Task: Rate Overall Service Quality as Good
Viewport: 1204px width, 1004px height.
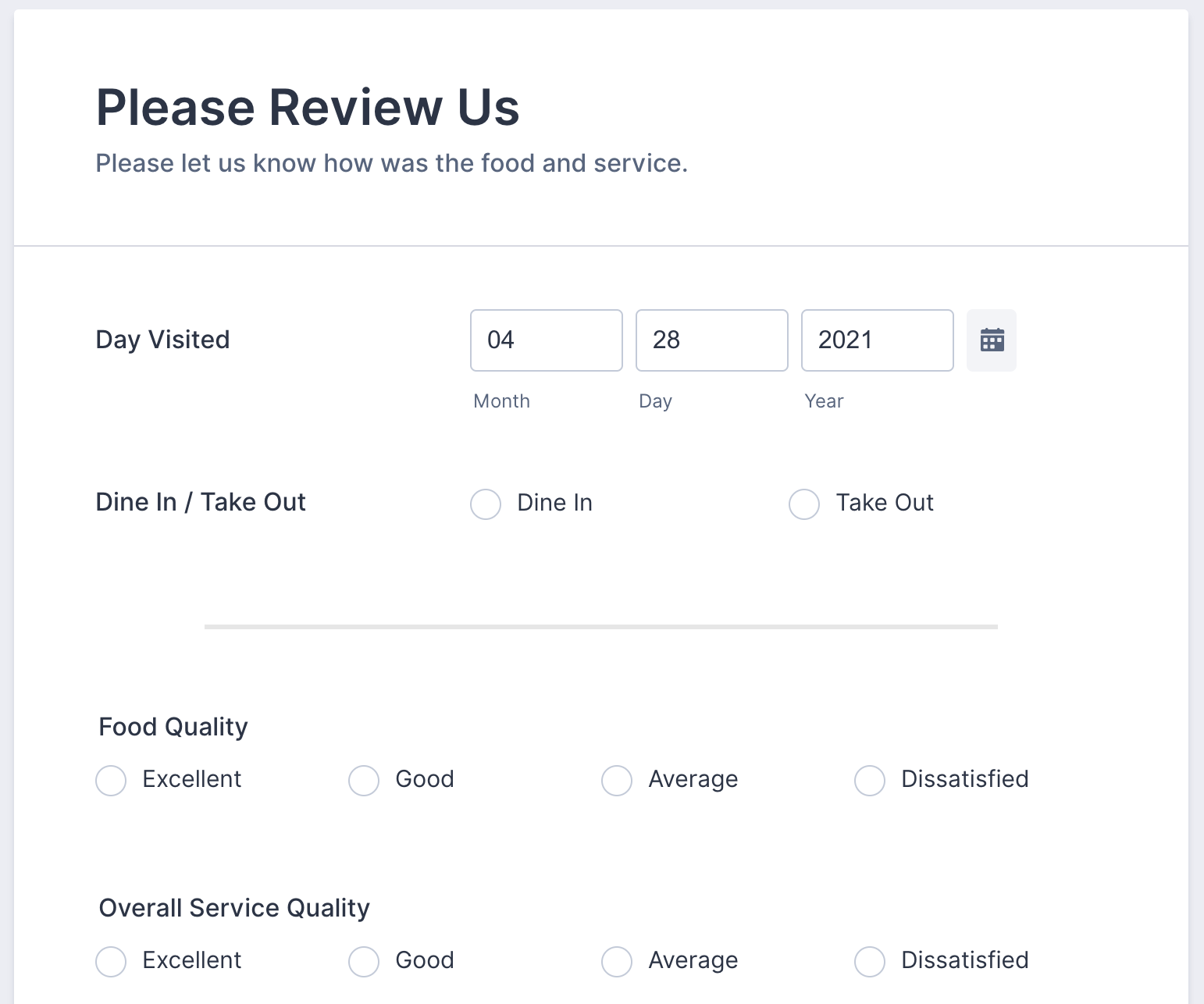Action: coord(364,962)
